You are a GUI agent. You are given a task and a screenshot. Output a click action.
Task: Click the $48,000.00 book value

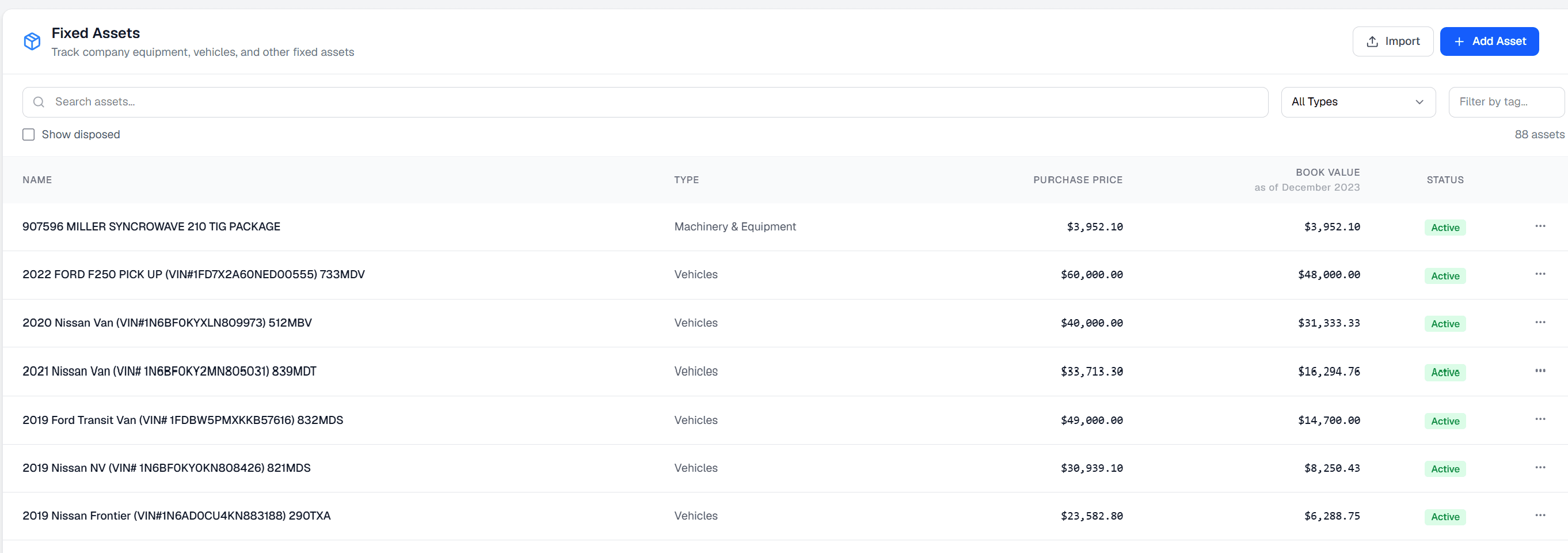[x=1329, y=275]
